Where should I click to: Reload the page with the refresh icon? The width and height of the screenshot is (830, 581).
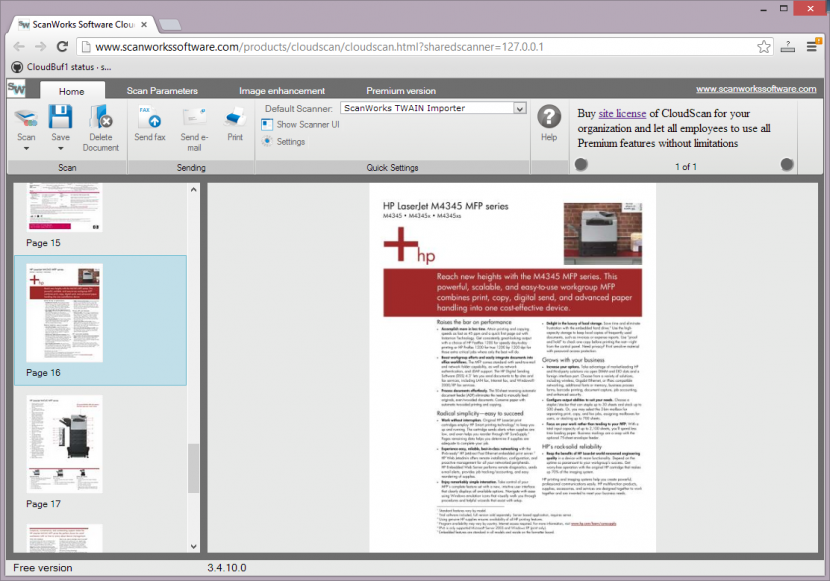tap(63, 46)
